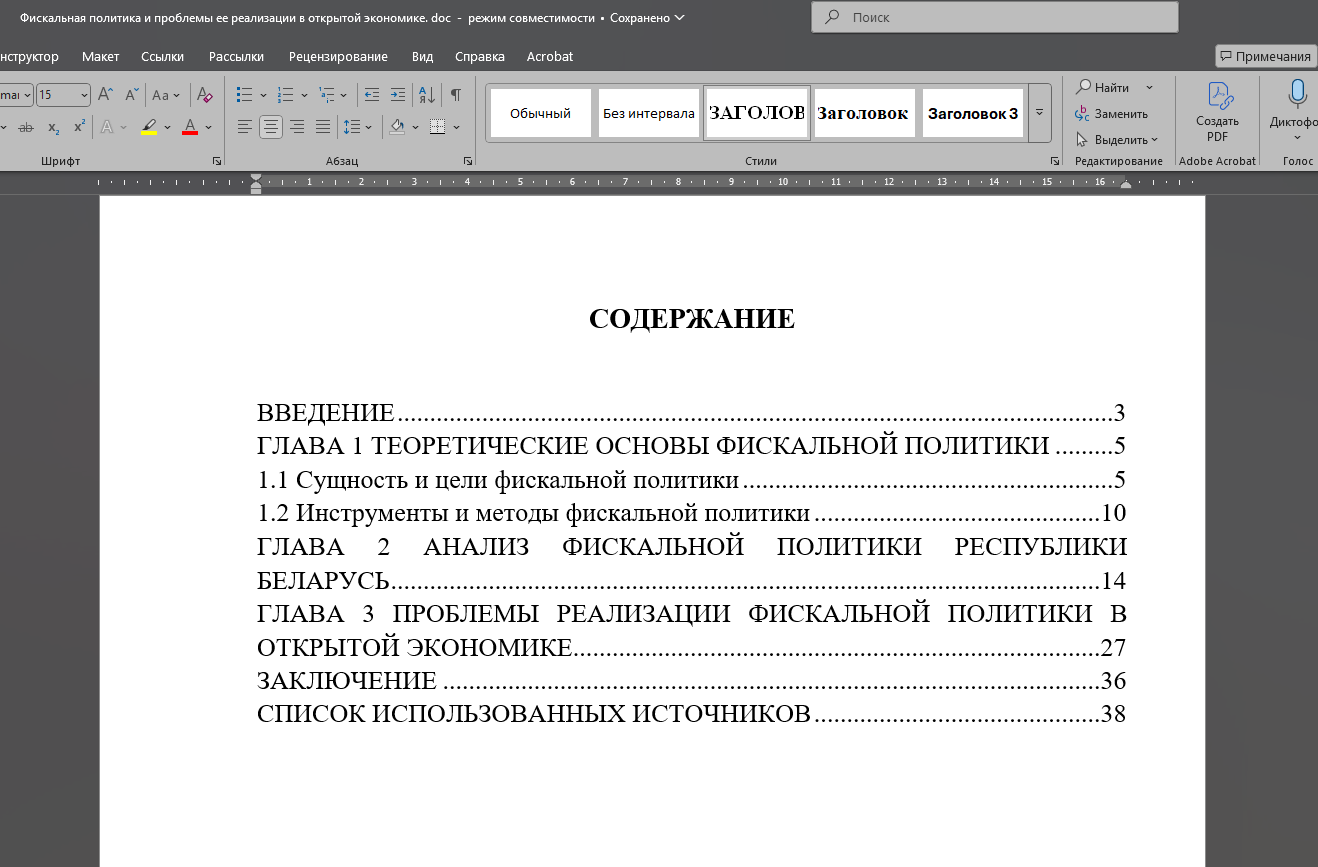The width and height of the screenshot is (1318, 867).
Task: Apply text effects with the outlined A icon
Action: click(108, 127)
